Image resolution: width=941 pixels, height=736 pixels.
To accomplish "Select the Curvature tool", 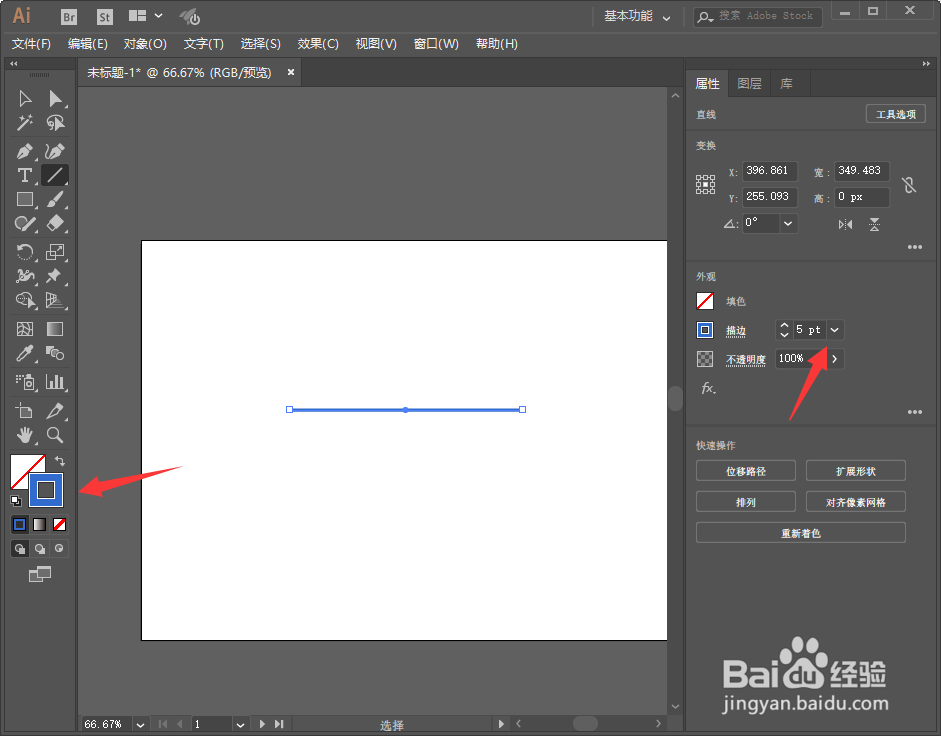I will tap(55, 151).
